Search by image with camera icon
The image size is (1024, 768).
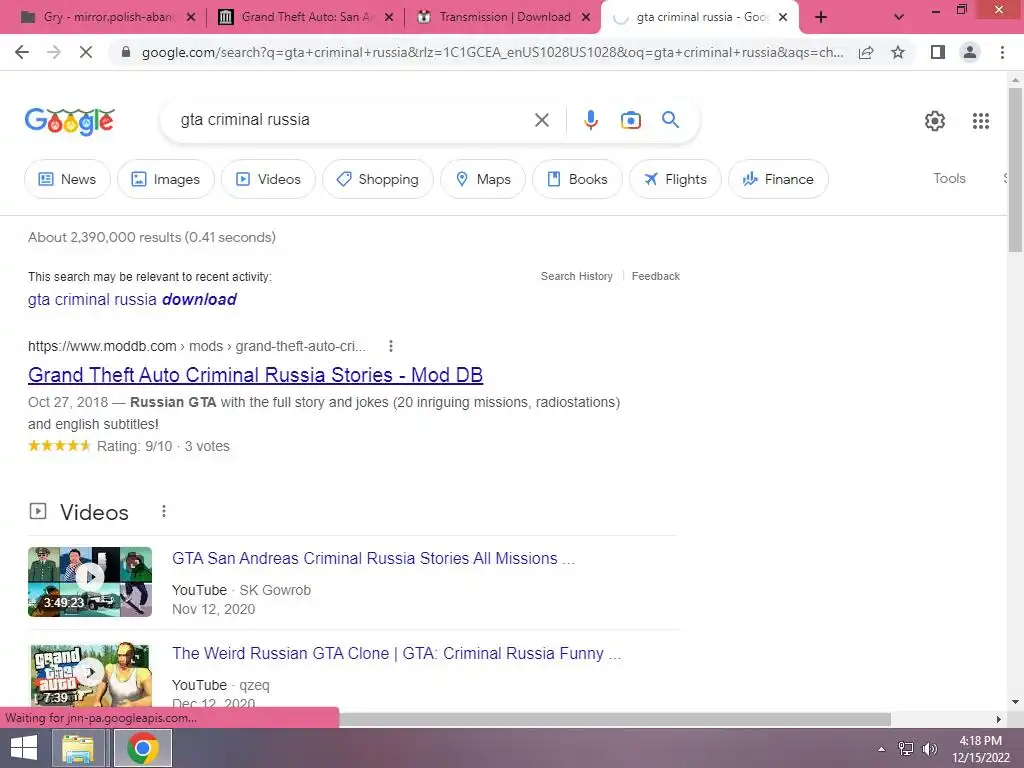point(630,120)
